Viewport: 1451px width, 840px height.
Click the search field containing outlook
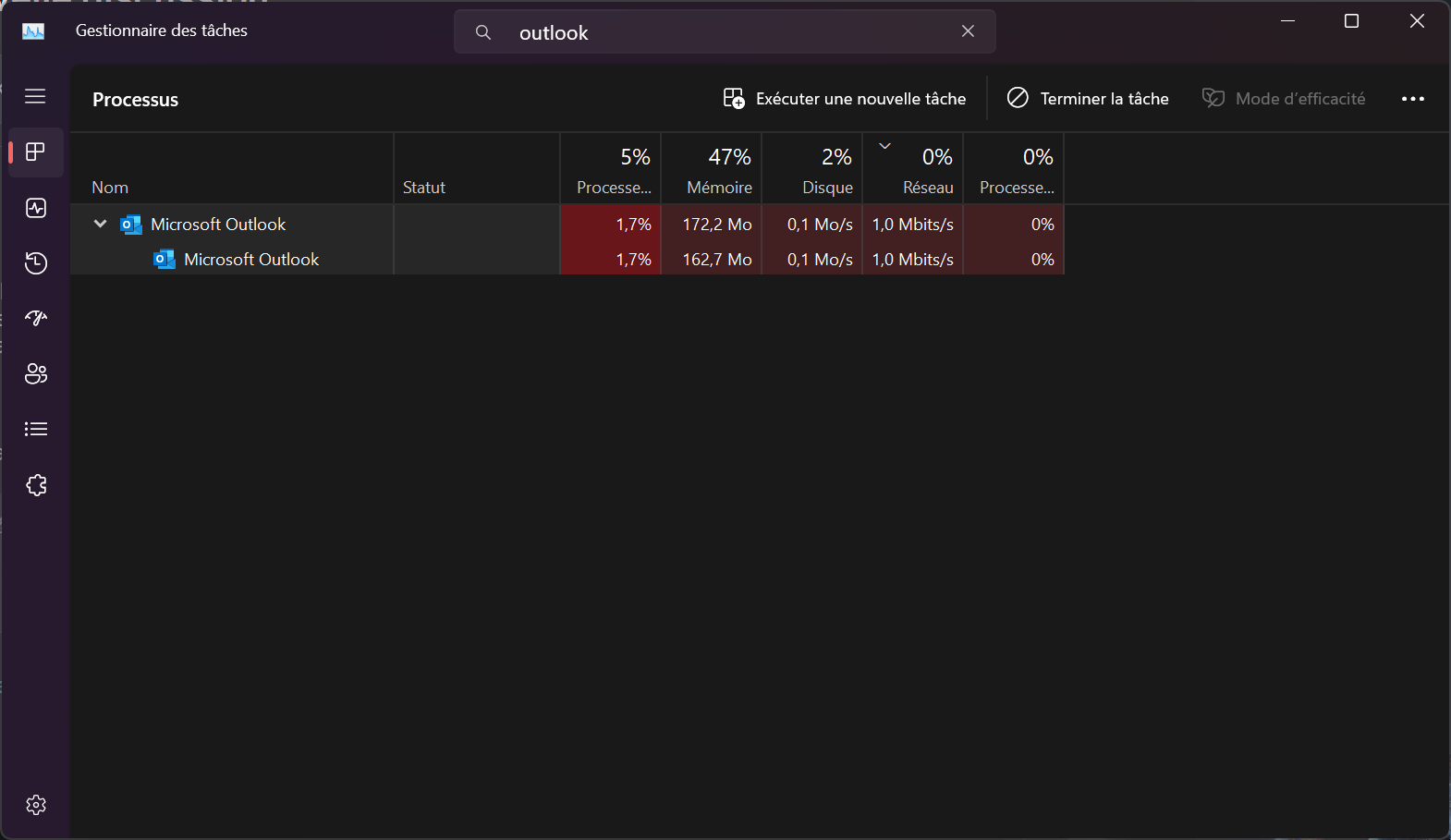pos(721,32)
